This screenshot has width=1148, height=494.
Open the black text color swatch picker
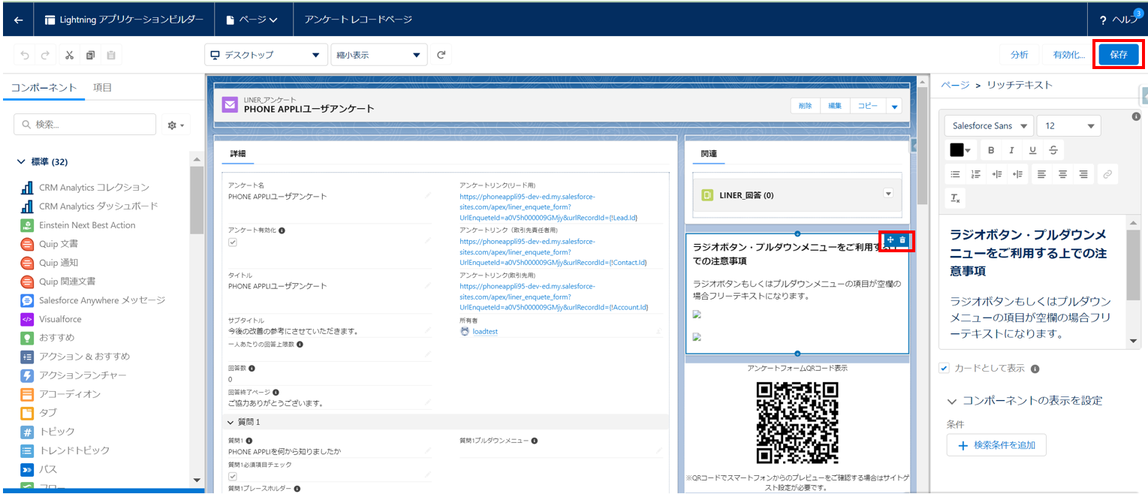[960, 150]
